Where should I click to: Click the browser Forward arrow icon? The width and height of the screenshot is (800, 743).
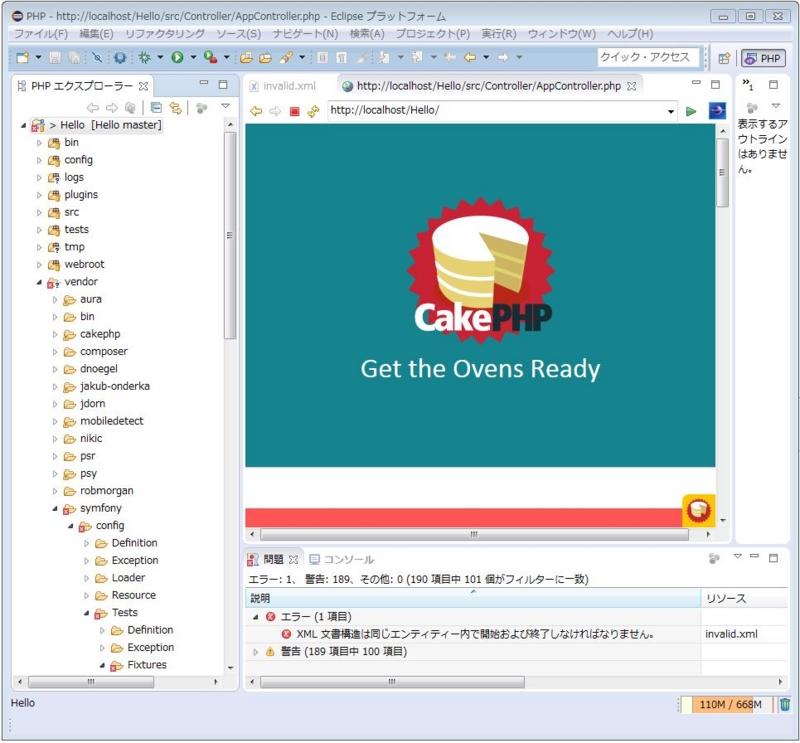[x=275, y=111]
